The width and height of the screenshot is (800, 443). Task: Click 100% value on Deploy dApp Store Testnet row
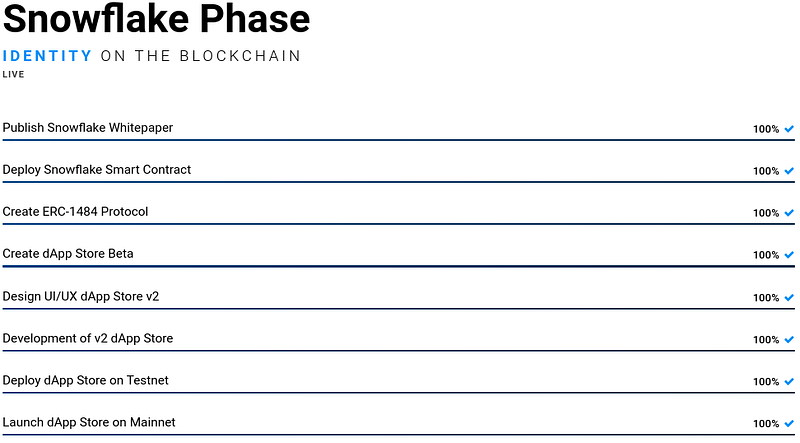click(x=766, y=382)
